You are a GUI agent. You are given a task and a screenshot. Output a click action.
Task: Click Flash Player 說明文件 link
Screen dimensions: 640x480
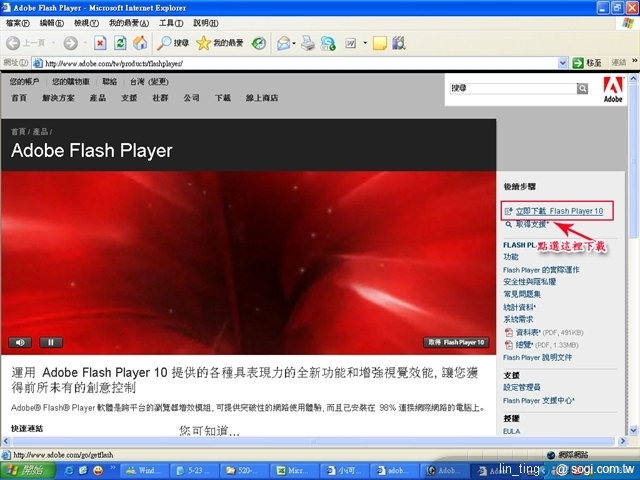click(x=537, y=358)
